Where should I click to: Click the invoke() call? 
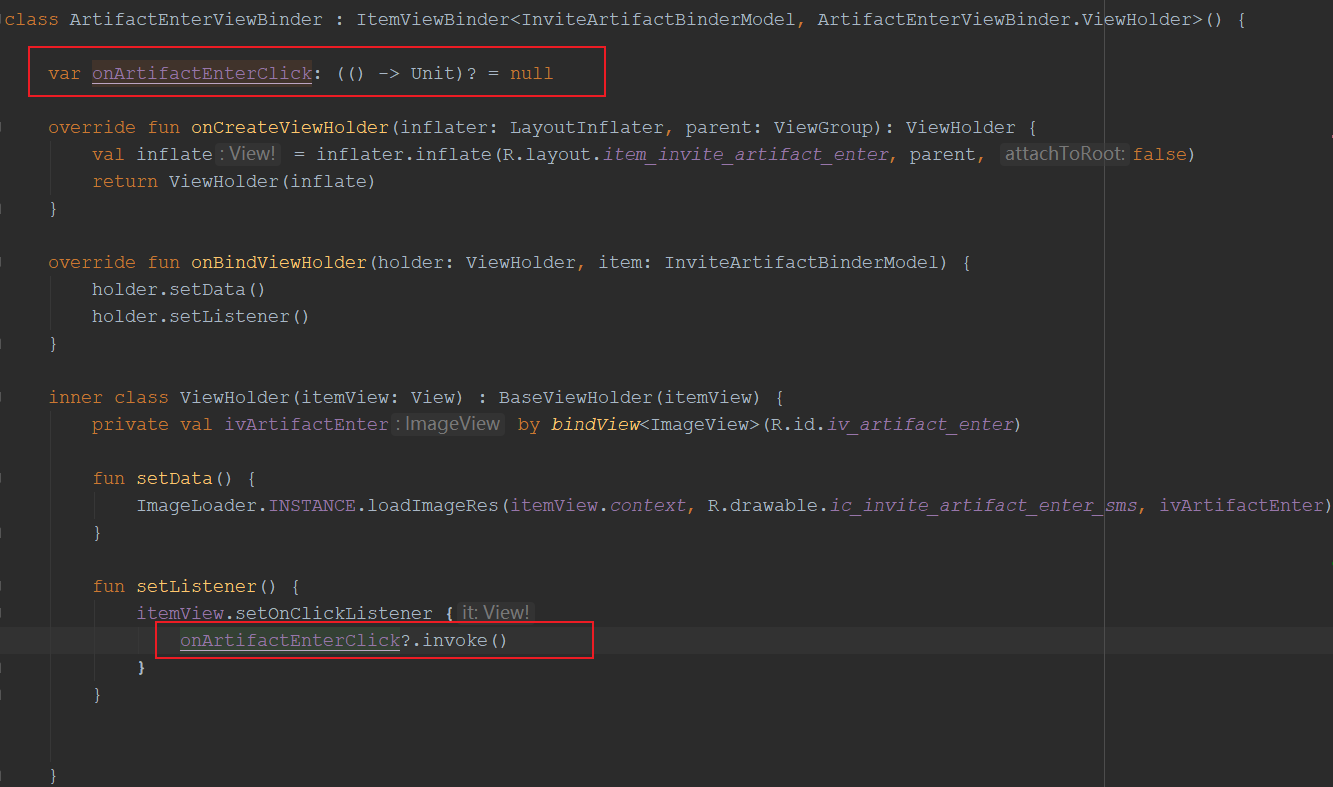pos(465,640)
